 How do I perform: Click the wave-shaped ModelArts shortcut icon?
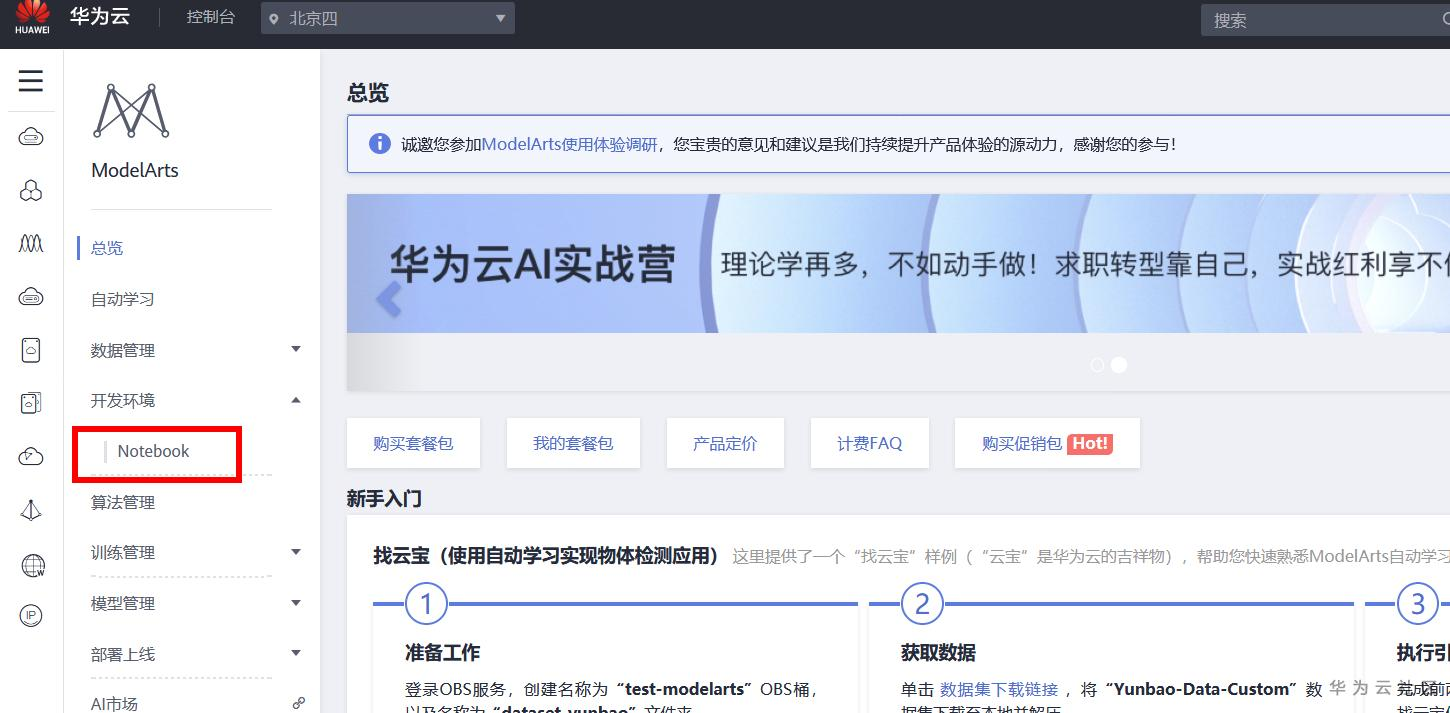[31, 243]
